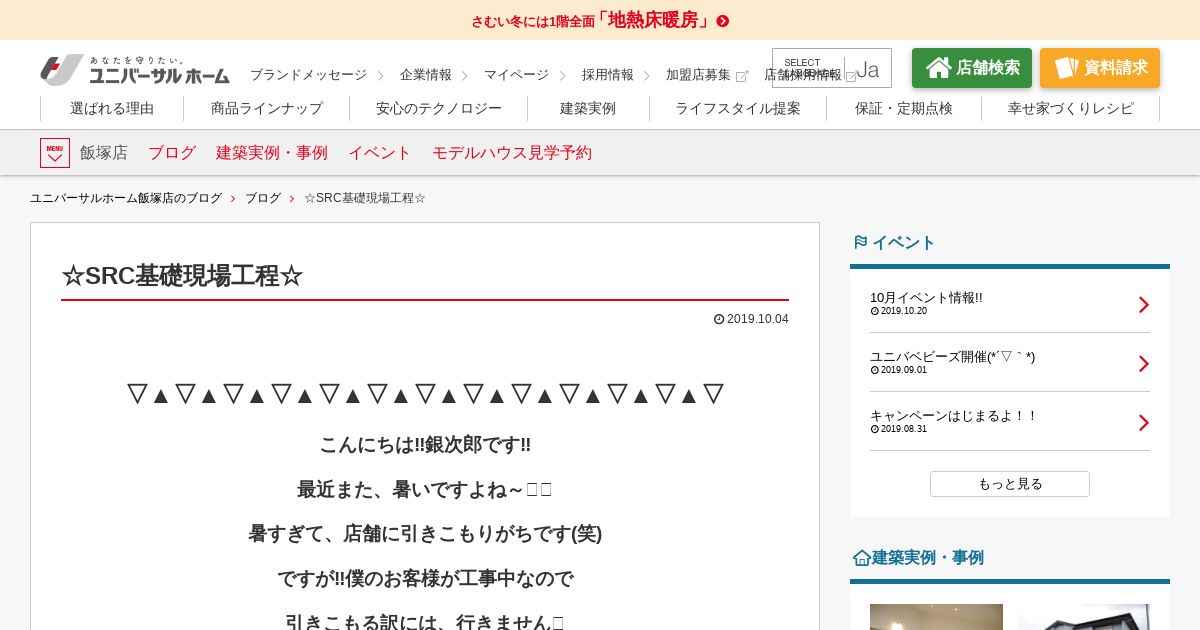Select the 建築実例 main menu item
Screen dimensions: 1200x630
(x=588, y=108)
